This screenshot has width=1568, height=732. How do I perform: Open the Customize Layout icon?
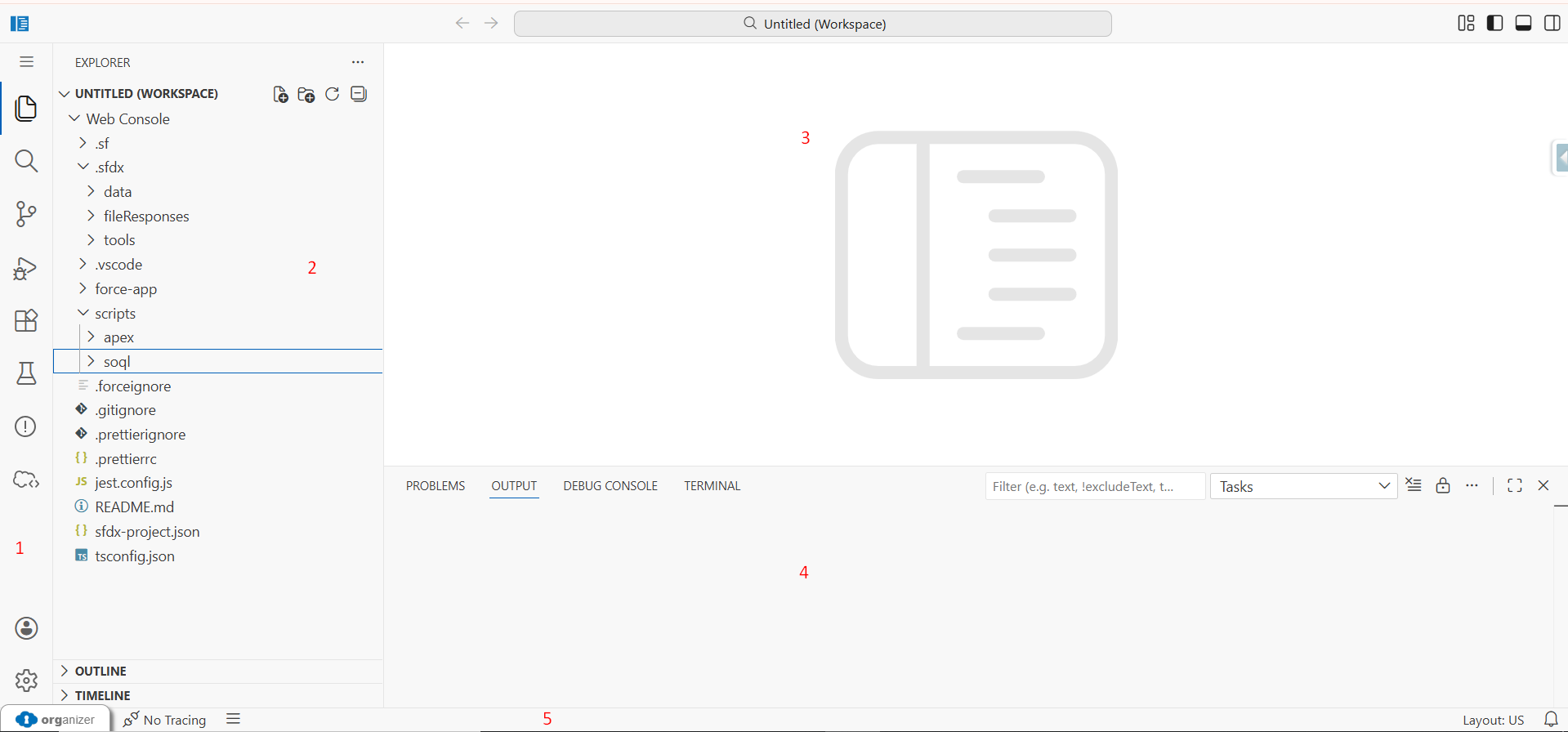click(x=1467, y=23)
